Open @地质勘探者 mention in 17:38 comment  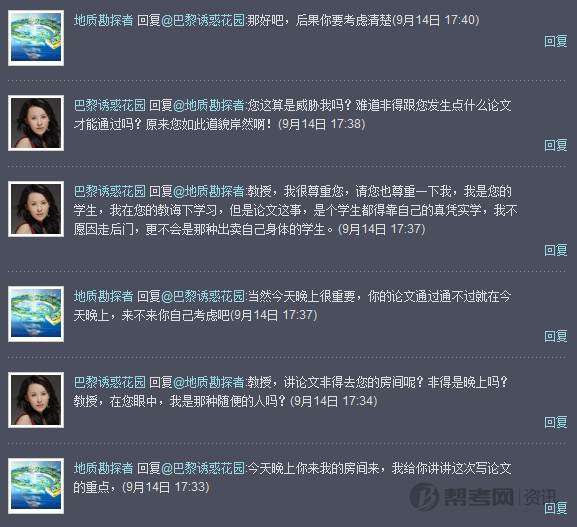pos(209,106)
